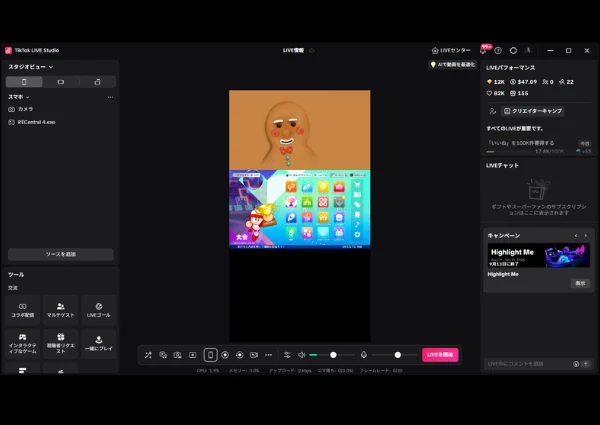Open the 視聴者リクエスト tool
Image resolution: width=600 pixels, height=425 pixels.
pyautogui.click(x=60, y=344)
